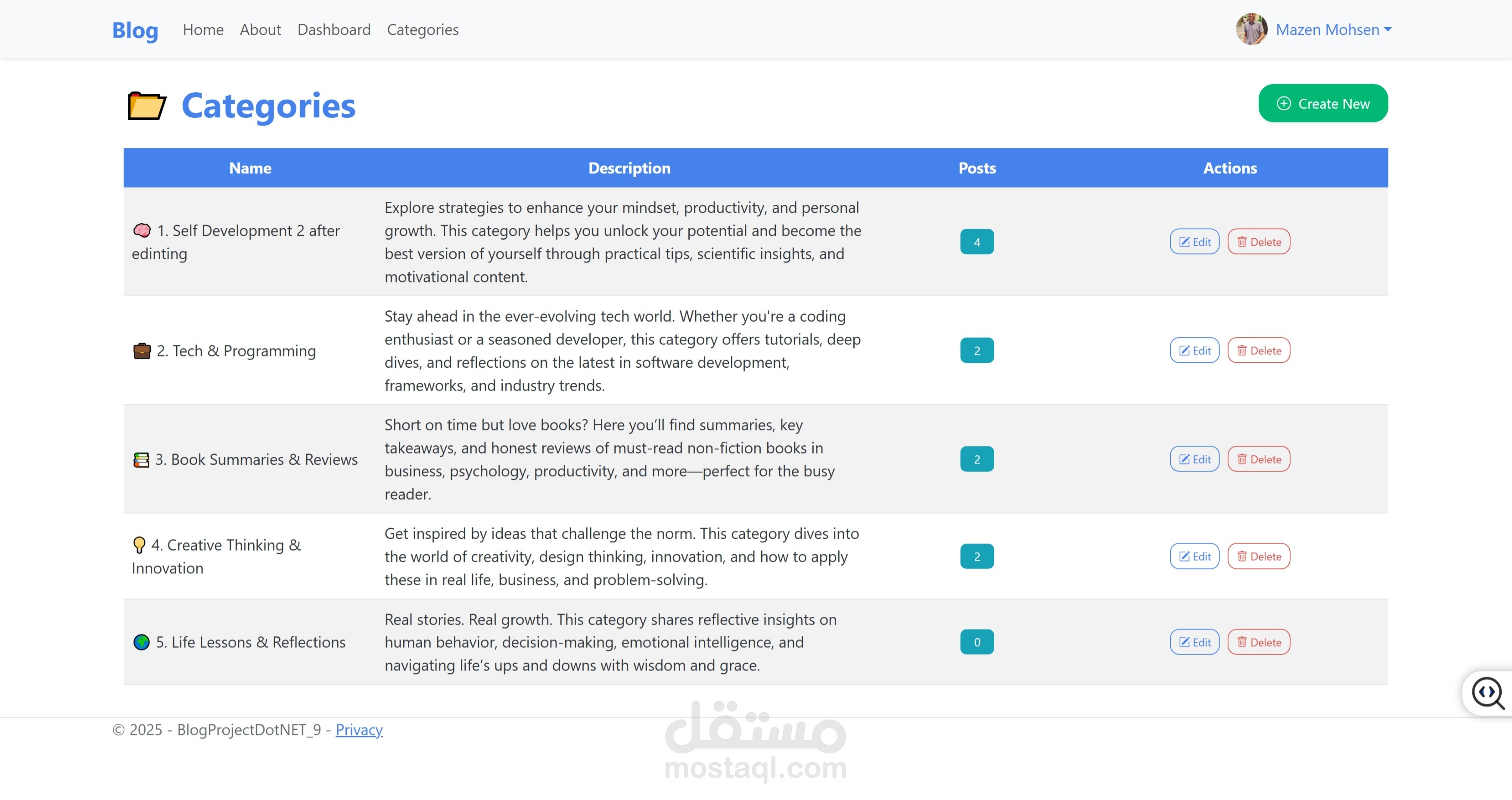
Task: Click the Actions column header
Action: (x=1230, y=168)
